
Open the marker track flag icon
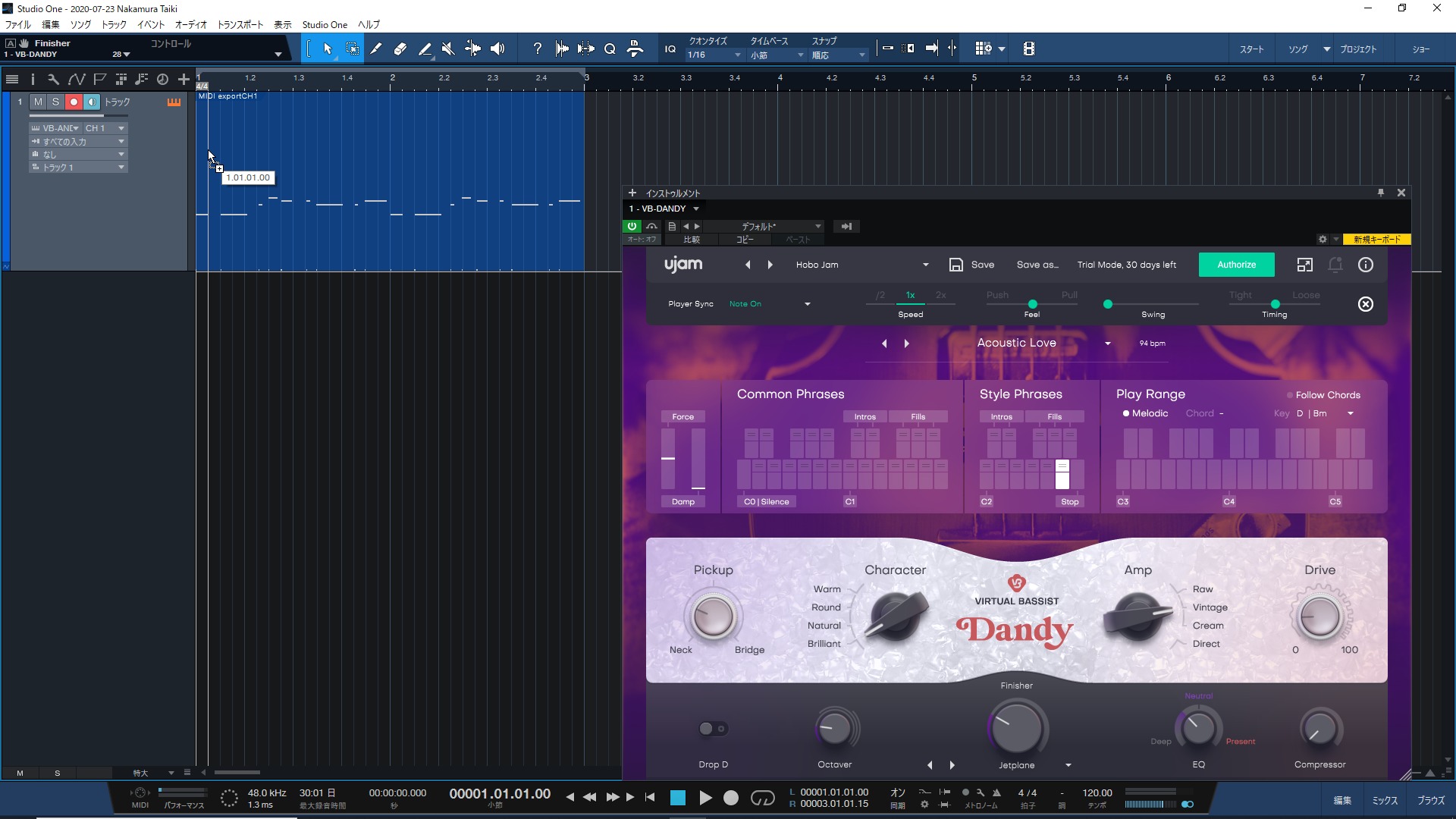tap(99, 79)
